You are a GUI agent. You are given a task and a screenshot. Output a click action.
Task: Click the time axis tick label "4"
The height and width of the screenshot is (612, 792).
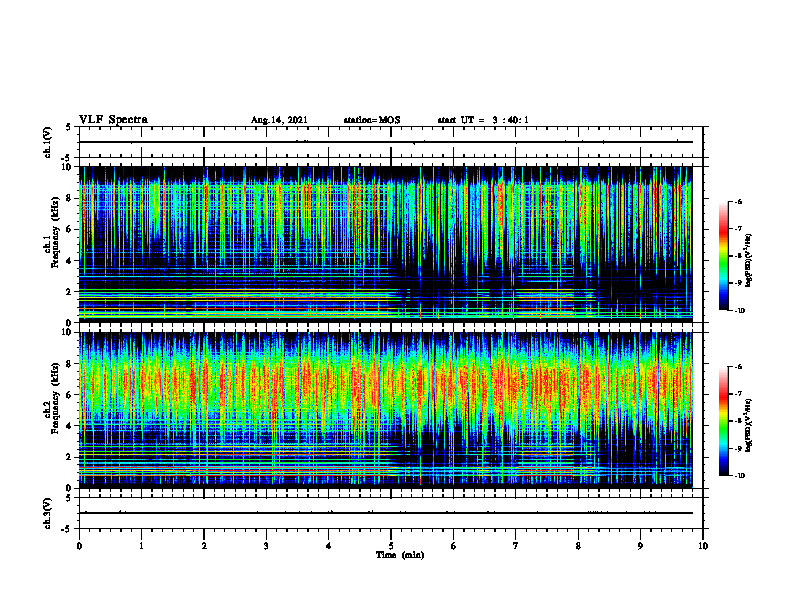[329, 546]
